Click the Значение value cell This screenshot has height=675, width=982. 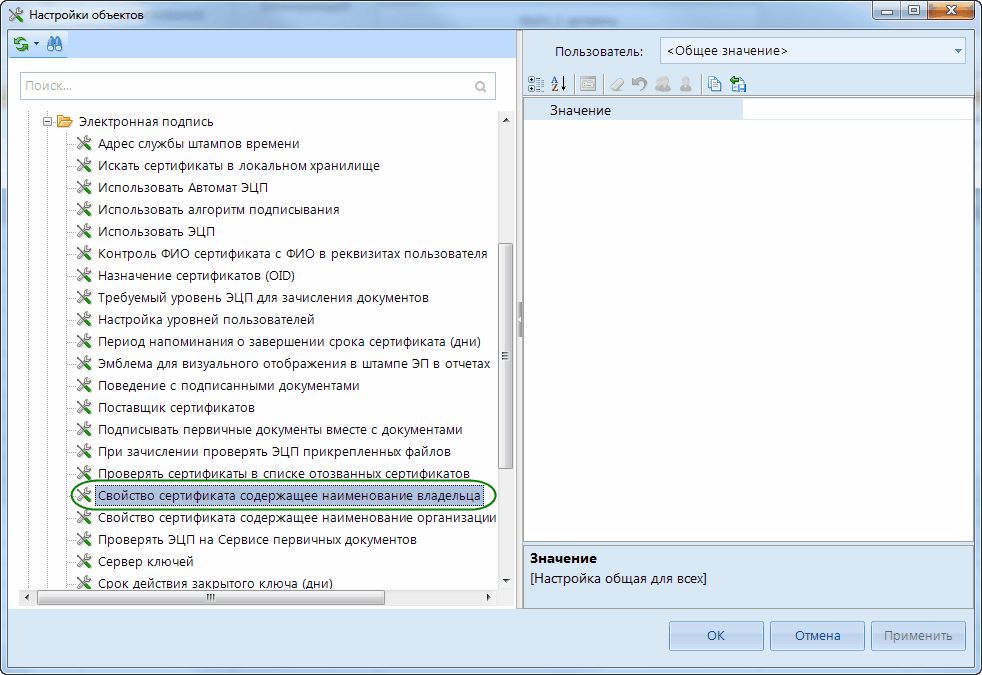click(x=857, y=111)
